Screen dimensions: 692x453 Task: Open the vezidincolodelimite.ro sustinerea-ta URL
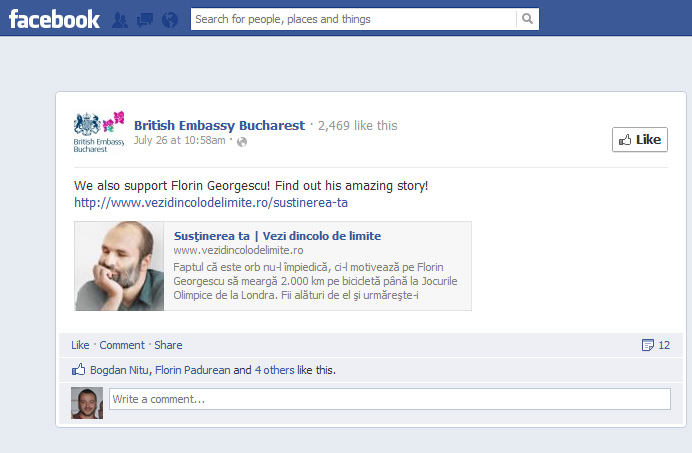tap(211, 203)
